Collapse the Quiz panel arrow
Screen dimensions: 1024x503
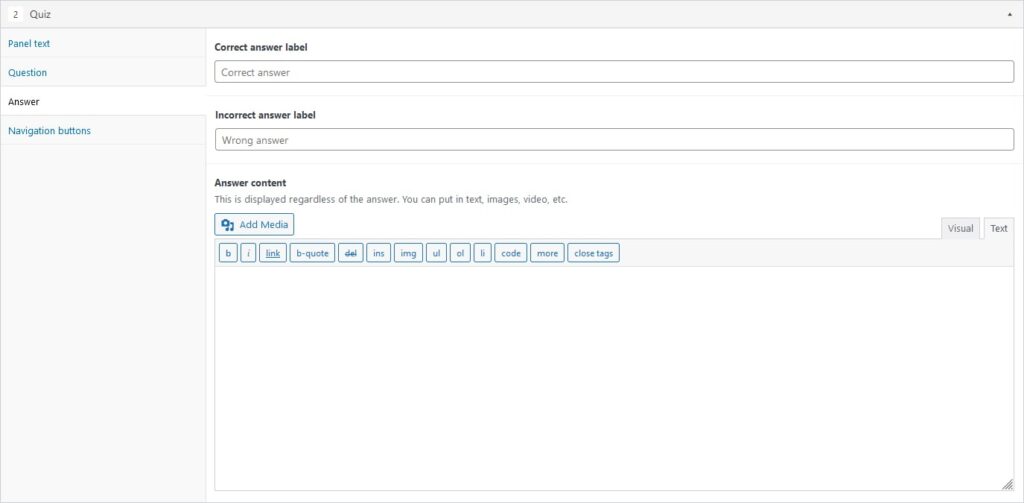(1010, 14)
